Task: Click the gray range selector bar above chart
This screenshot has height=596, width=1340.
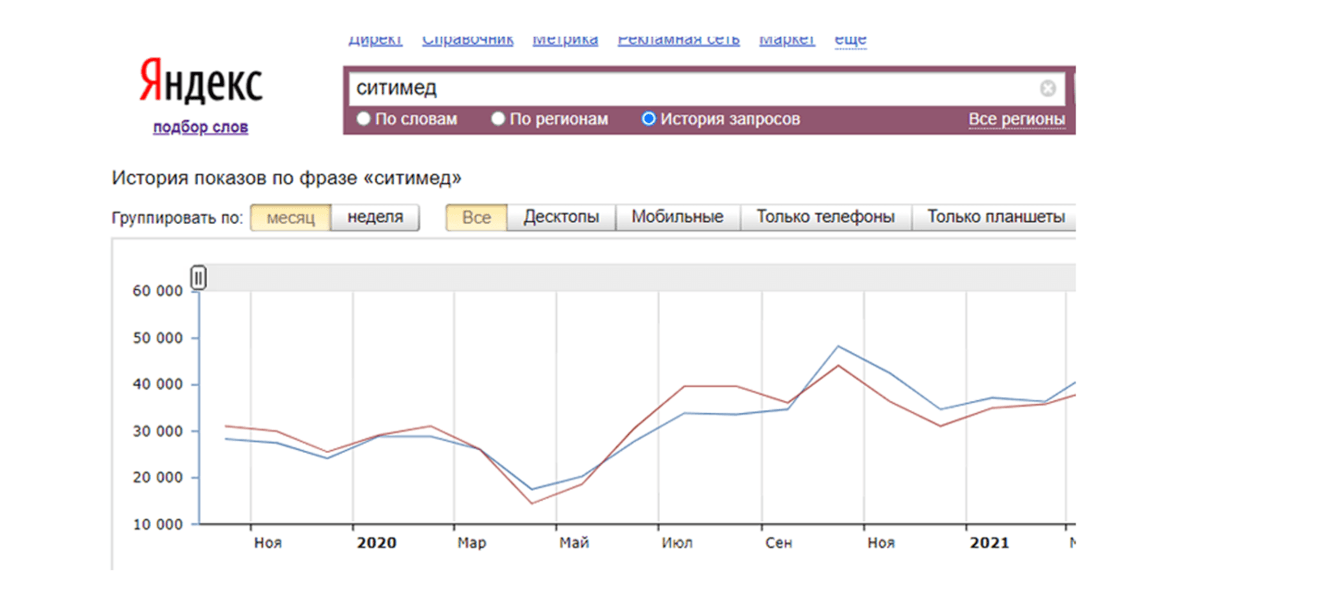Action: (638, 278)
